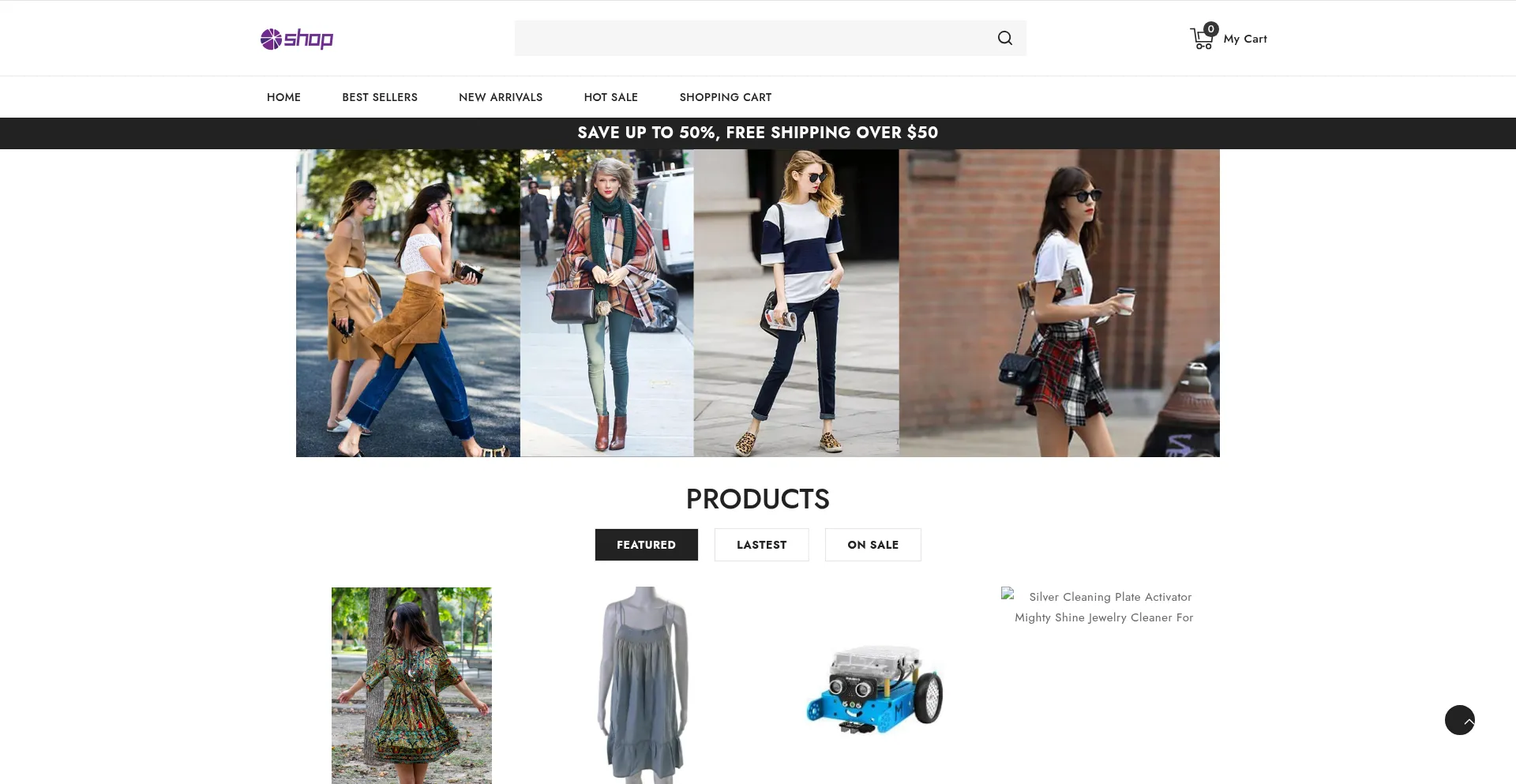Open the Silver Cleaning Plate Activator product
Screen dimensions: 1516x784
point(1104,607)
